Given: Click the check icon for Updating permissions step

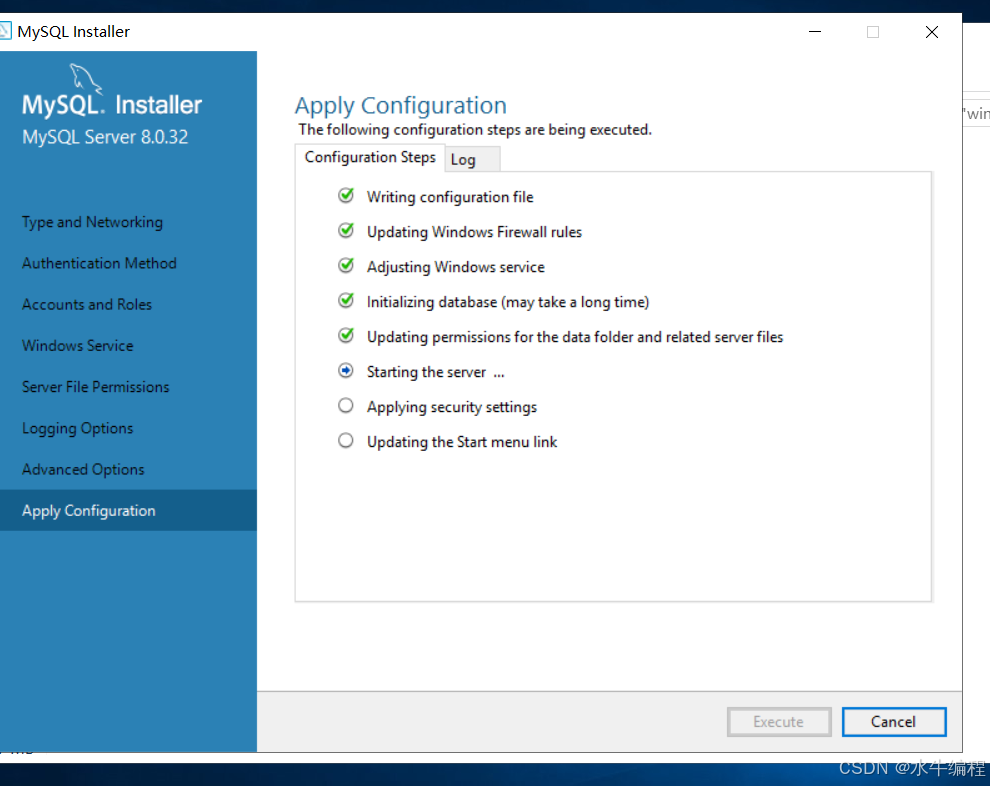Looking at the screenshot, I should pos(346,335).
